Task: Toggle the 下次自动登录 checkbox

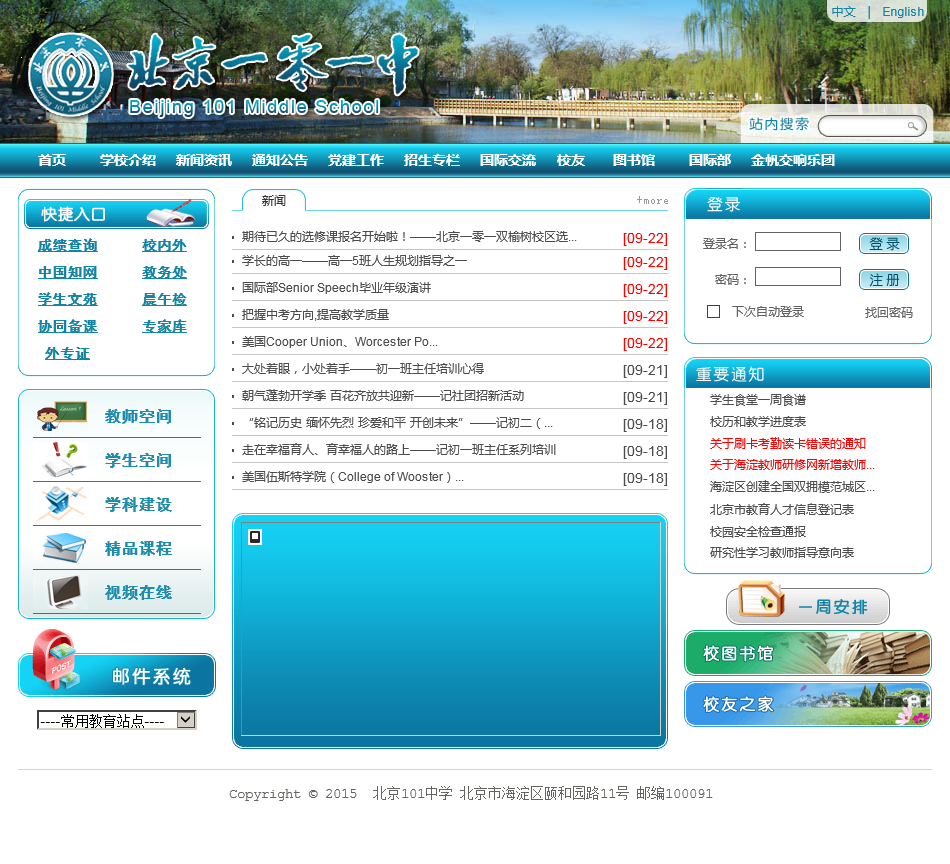Action: 713,311
